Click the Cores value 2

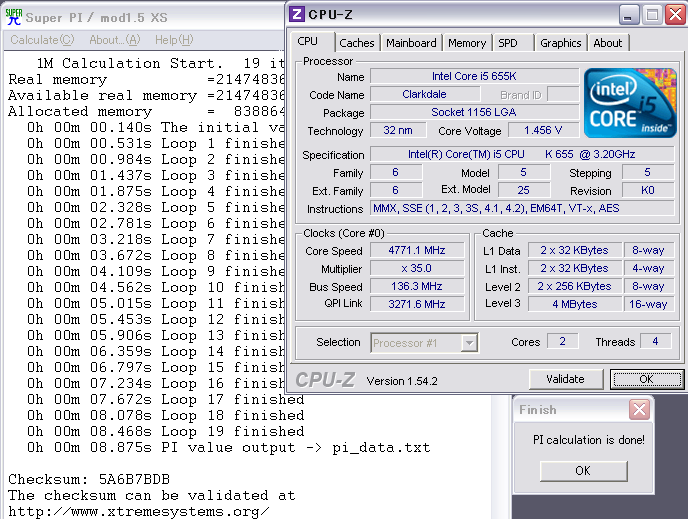coord(563,341)
